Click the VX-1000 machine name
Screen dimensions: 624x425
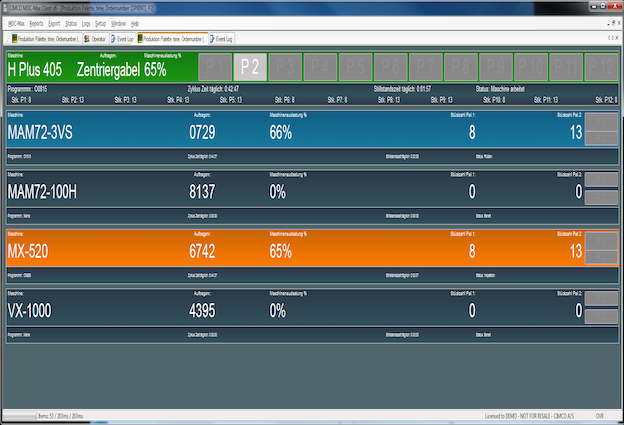pos(29,311)
